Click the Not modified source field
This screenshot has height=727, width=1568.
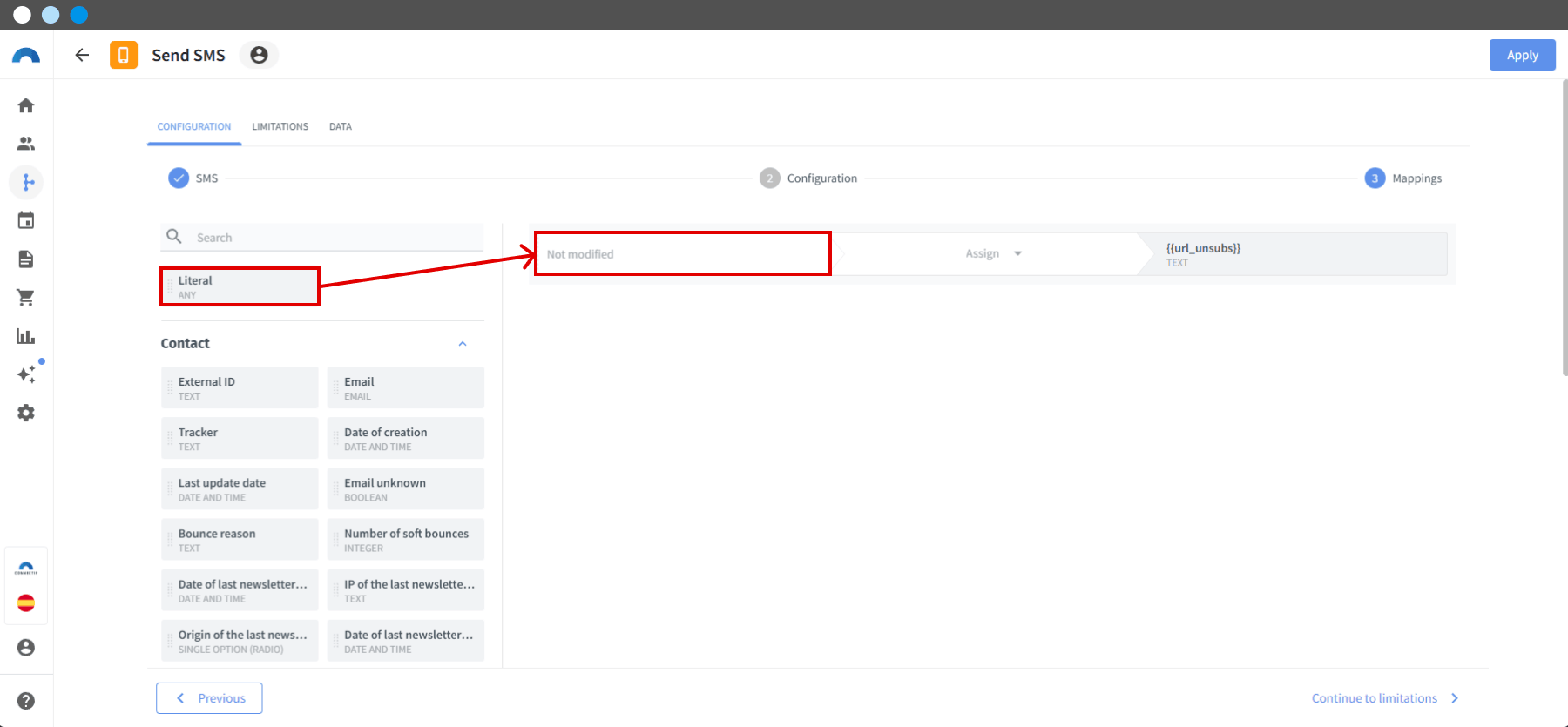(683, 254)
